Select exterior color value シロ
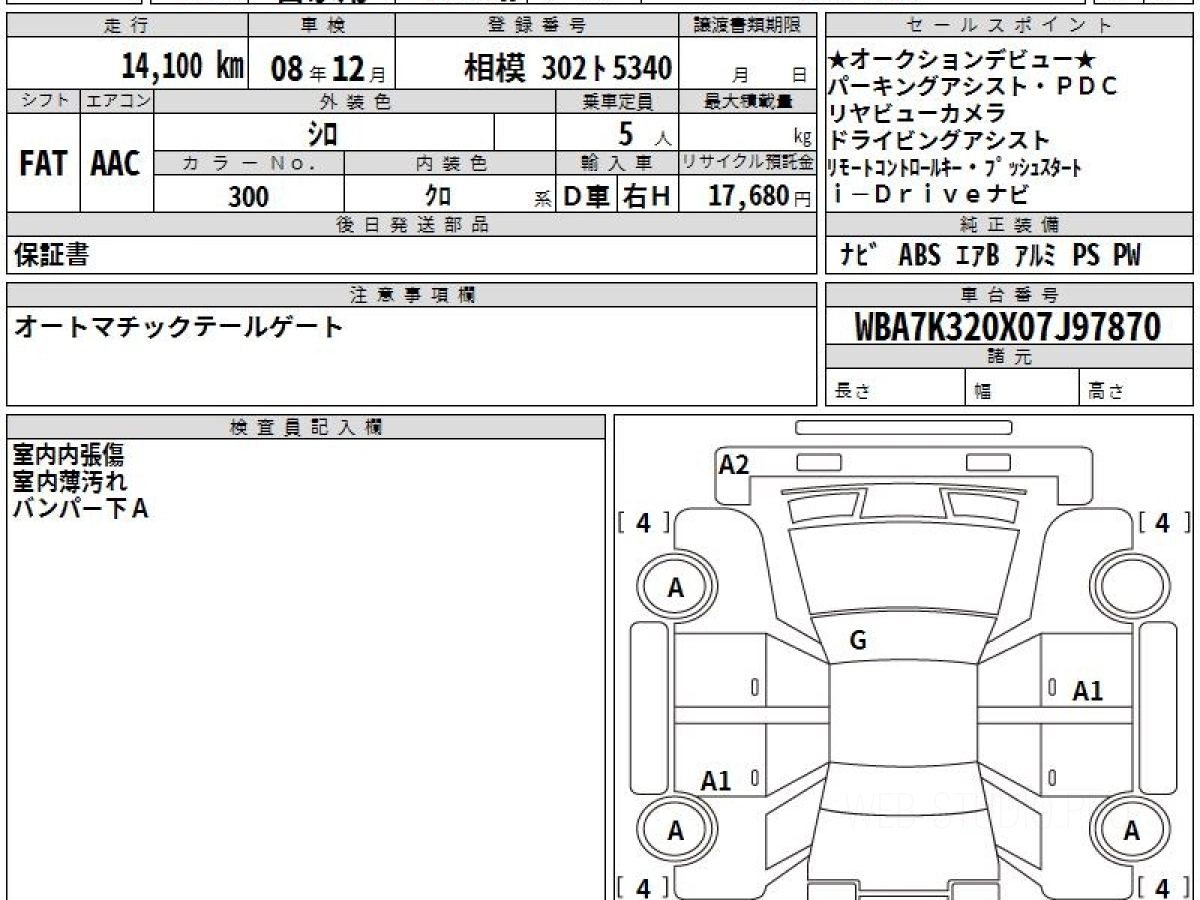 point(322,132)
